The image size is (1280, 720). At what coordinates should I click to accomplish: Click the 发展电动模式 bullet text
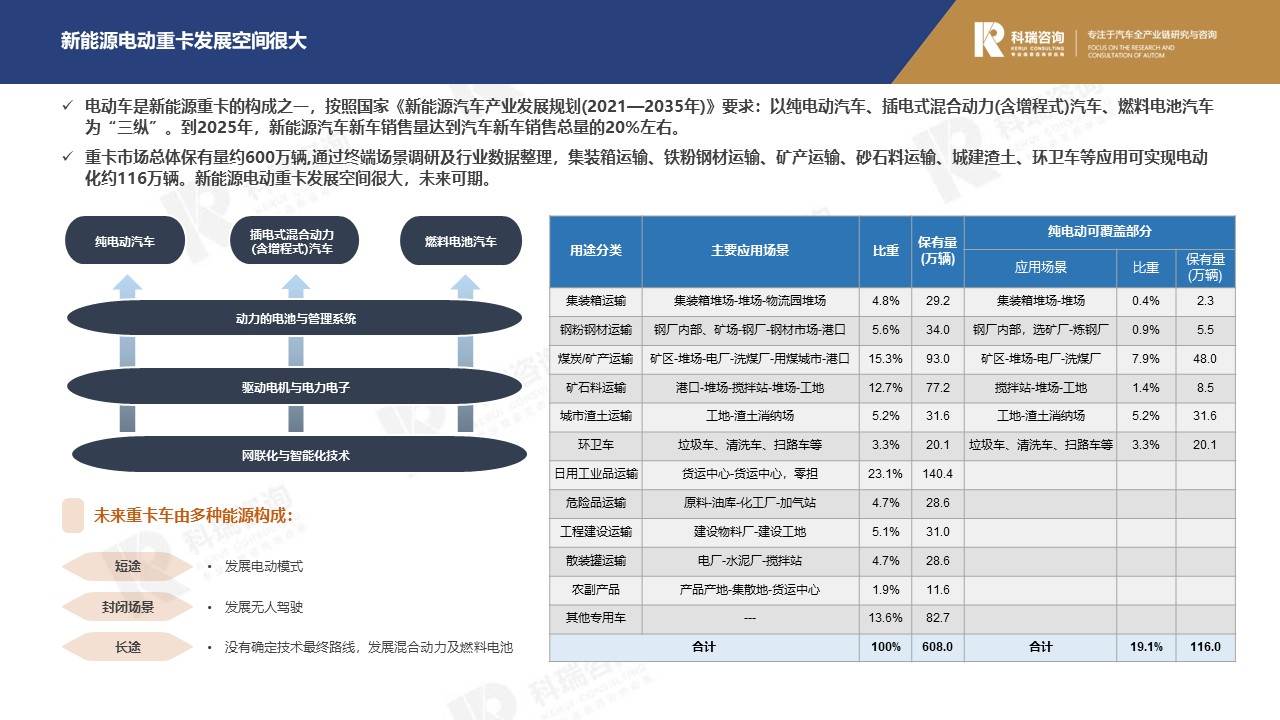(264, 566)
